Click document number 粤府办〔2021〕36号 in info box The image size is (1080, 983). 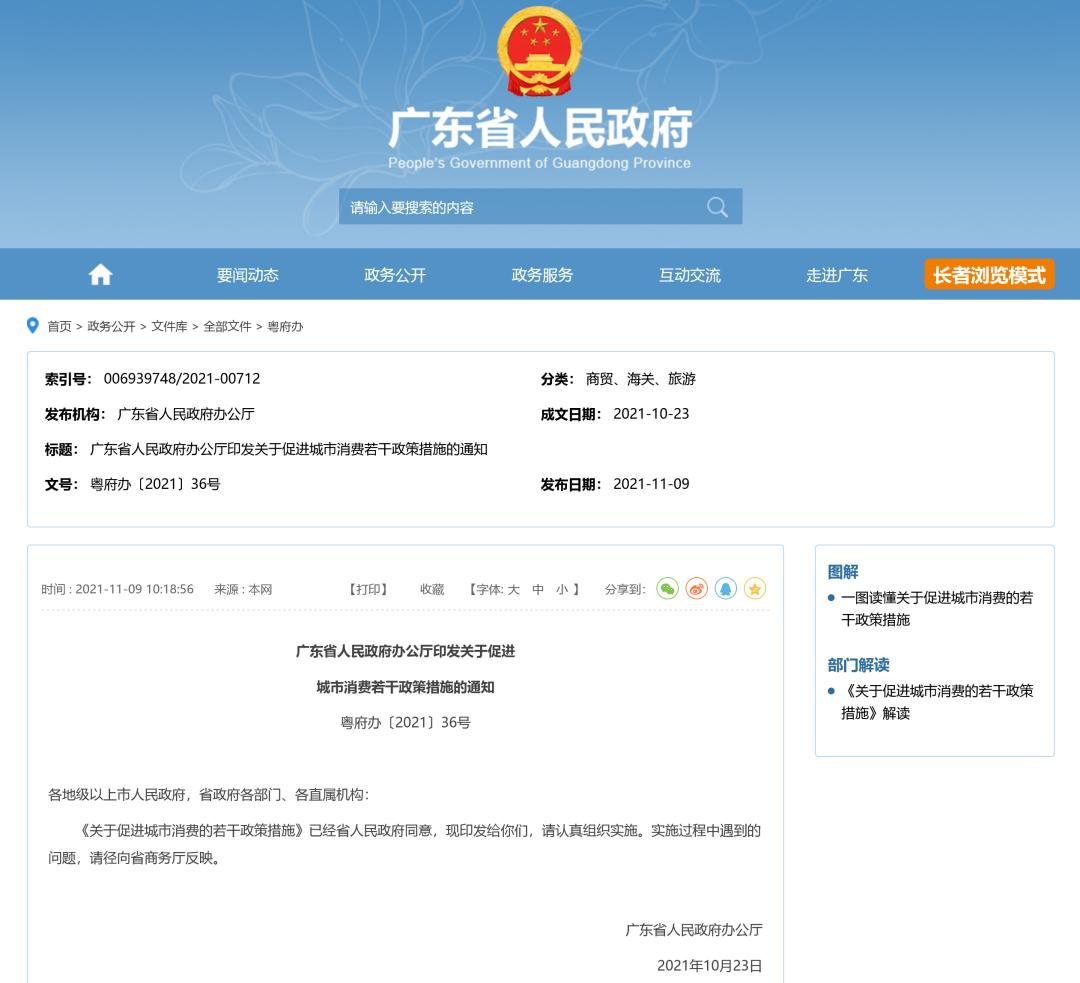point(155,484)
